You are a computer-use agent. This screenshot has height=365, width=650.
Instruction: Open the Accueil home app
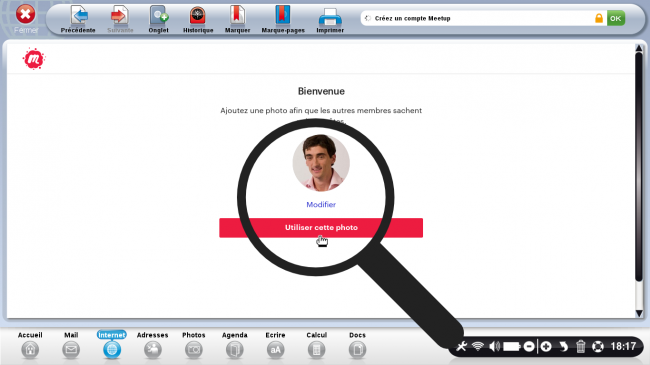click(30, 345)
